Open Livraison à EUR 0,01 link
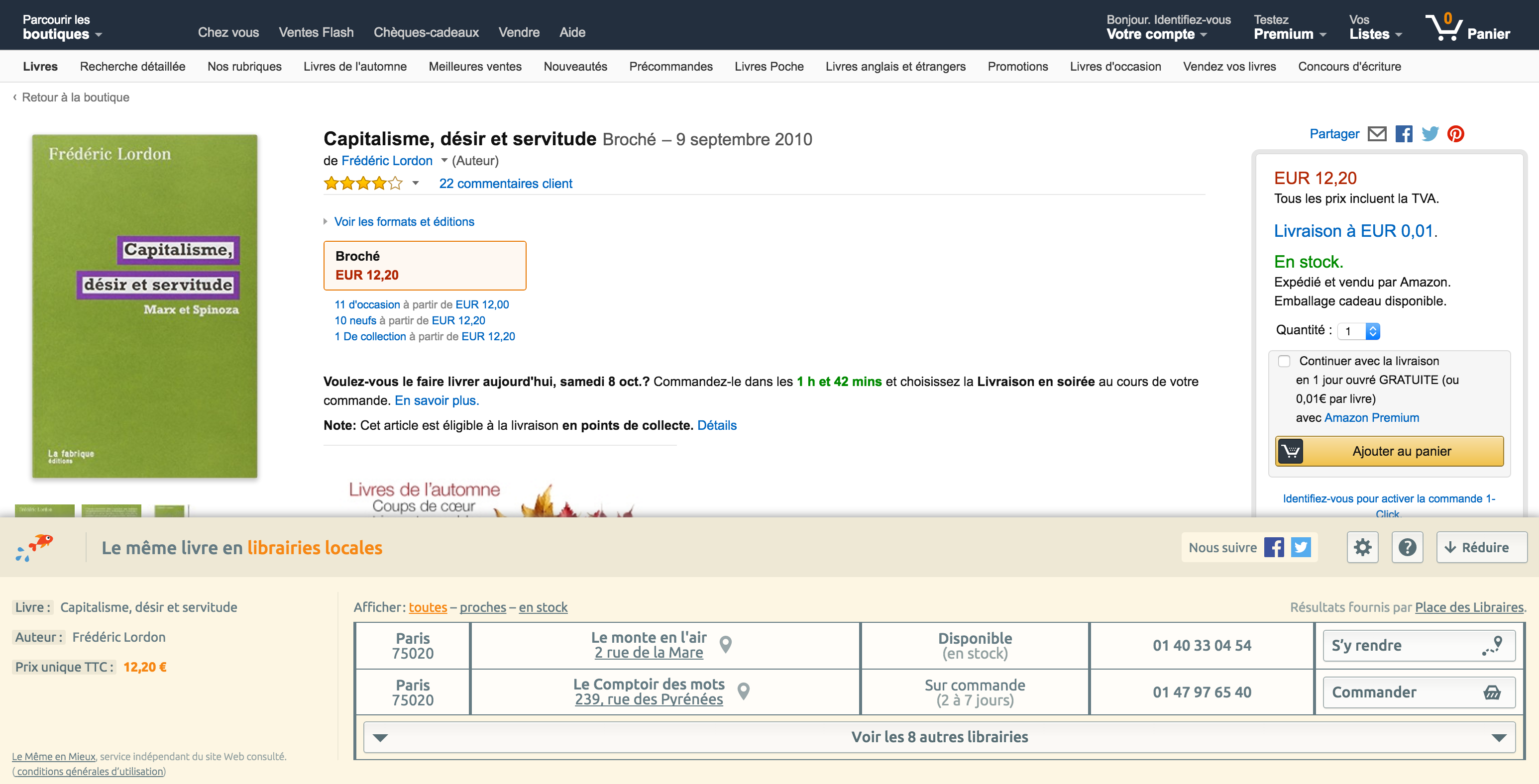Image resolution: width=1539 pixels, height=784 pixels. [1353, 231]
